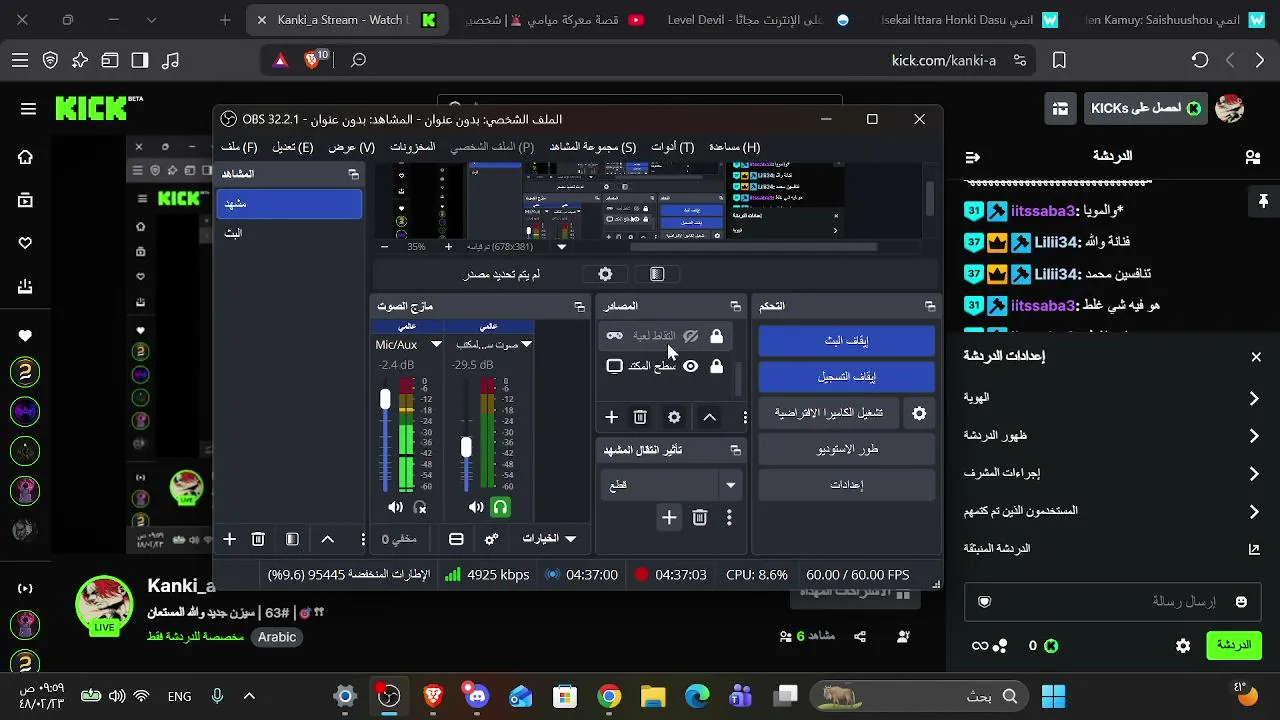
Task: Toggle visibility of the hidden game capture source
Action: tap(690, 336)
